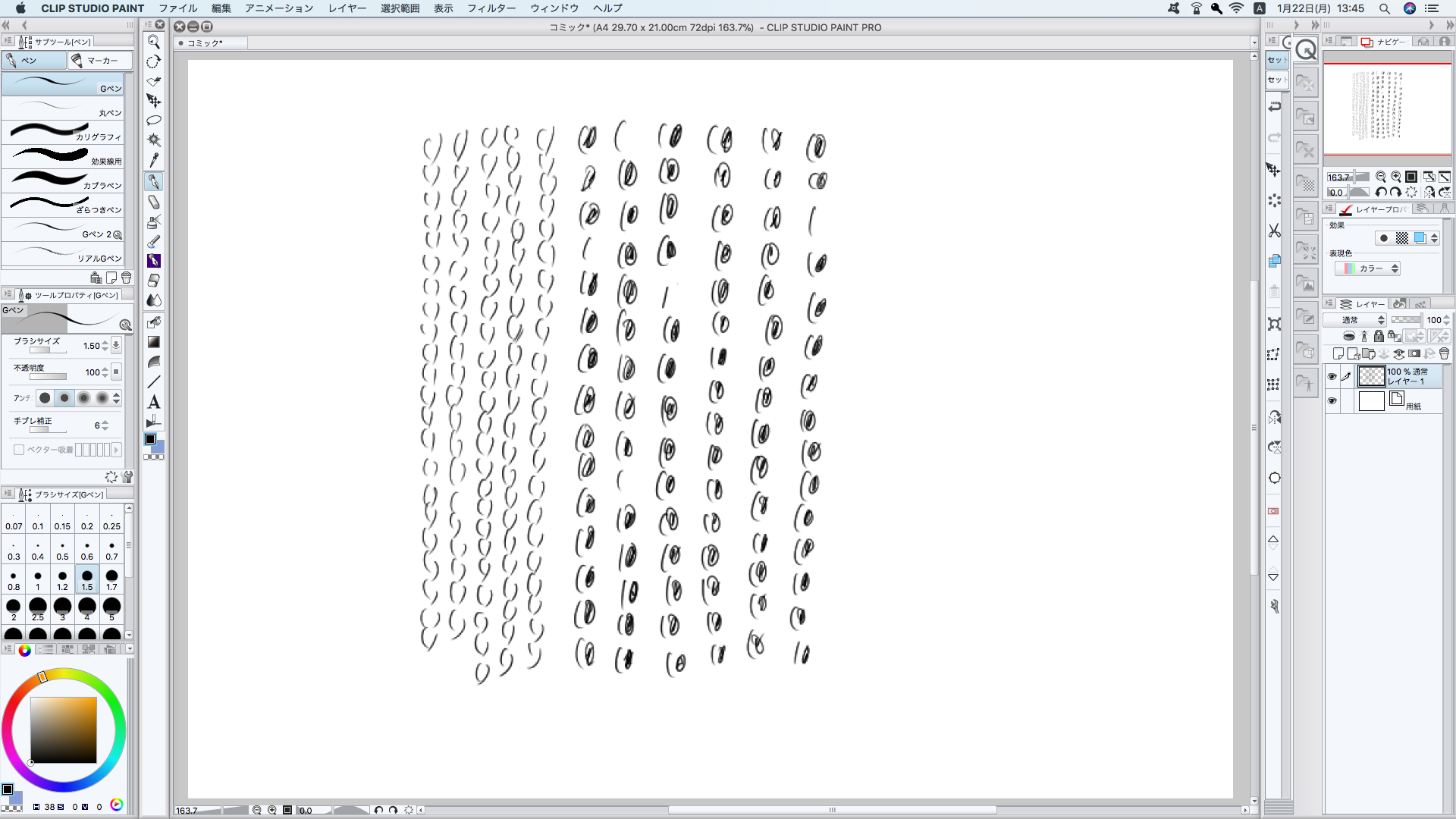Delete the current layer with the trash icon
Viewport: 1456px width, 819px height.
pyautogui.click(x=1444, y=353)
